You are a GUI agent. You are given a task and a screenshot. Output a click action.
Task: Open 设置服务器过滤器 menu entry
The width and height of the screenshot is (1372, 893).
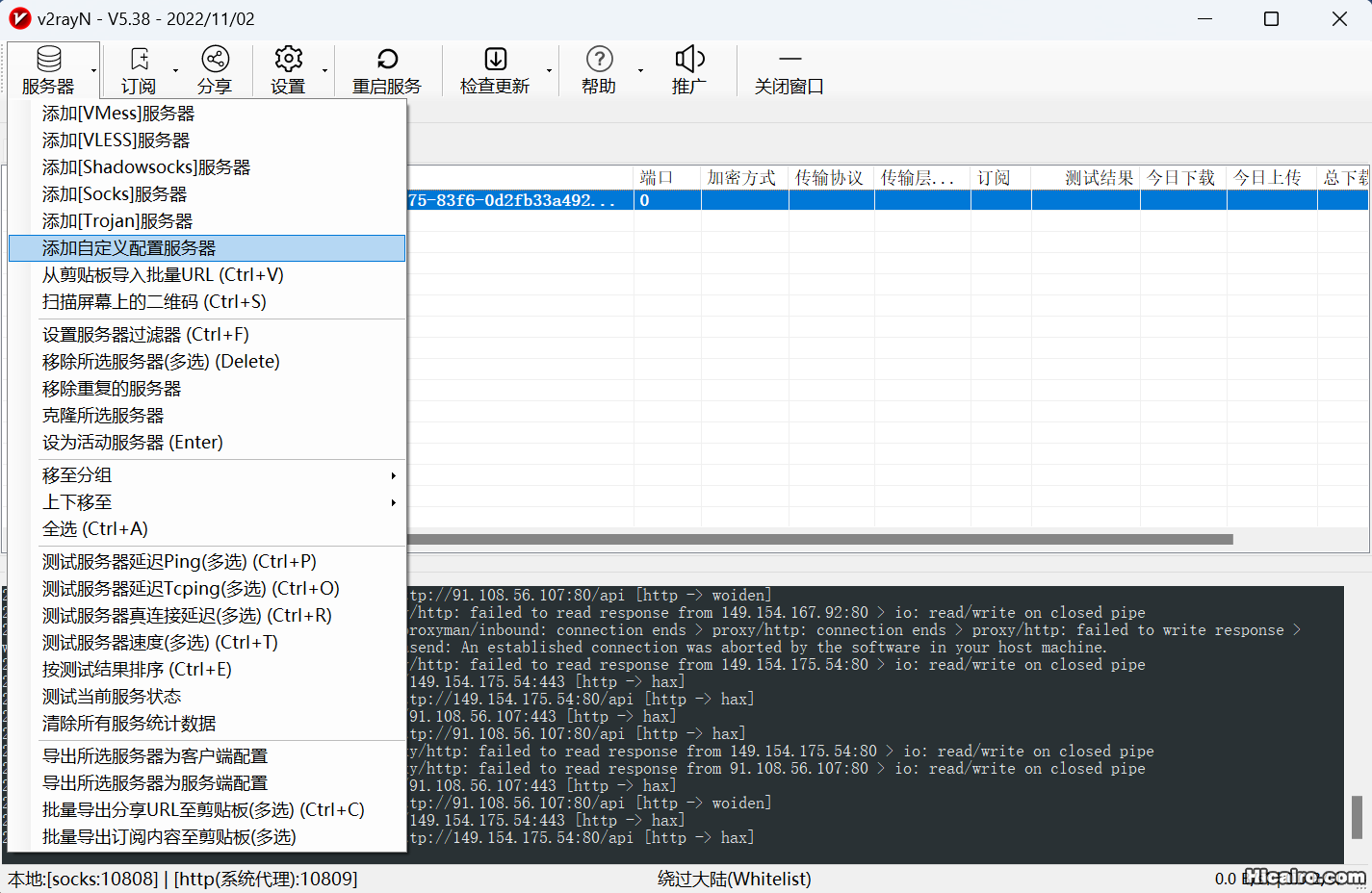click(207, 335)
